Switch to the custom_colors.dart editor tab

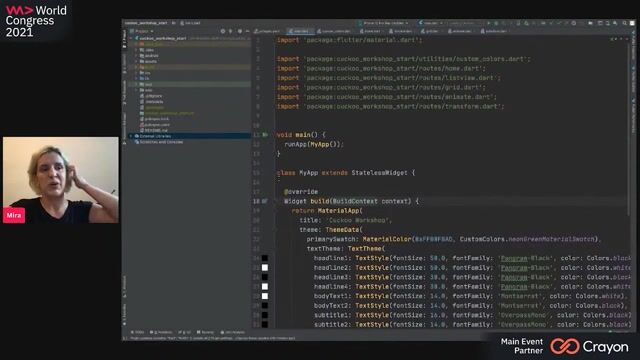[x=334, y=31]
